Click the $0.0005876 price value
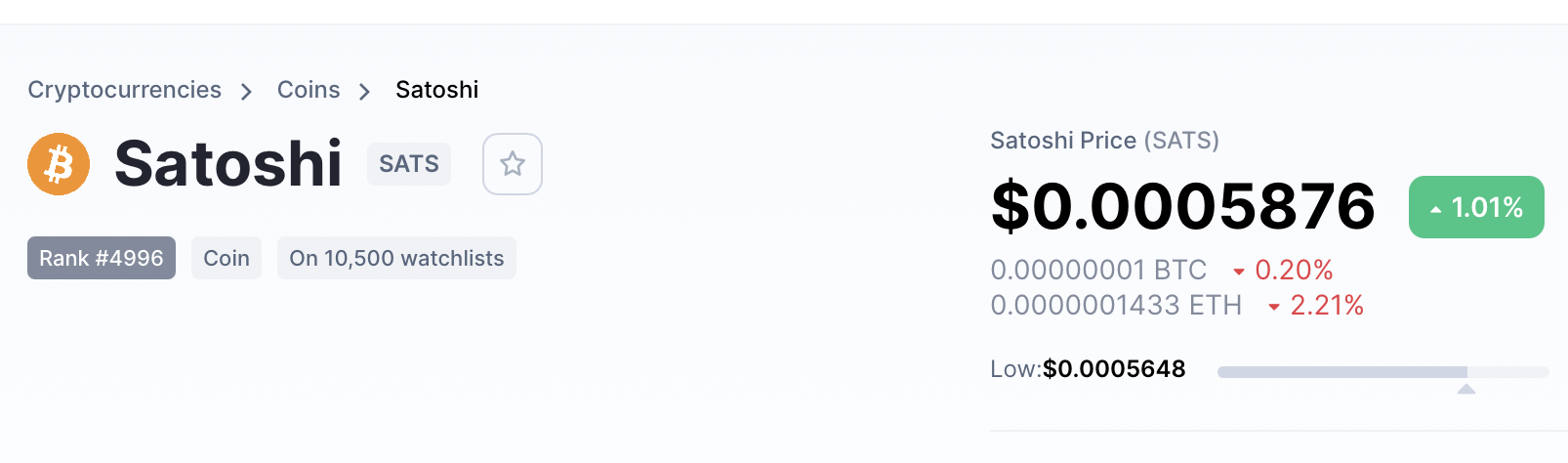 (x=1182, y=206)
